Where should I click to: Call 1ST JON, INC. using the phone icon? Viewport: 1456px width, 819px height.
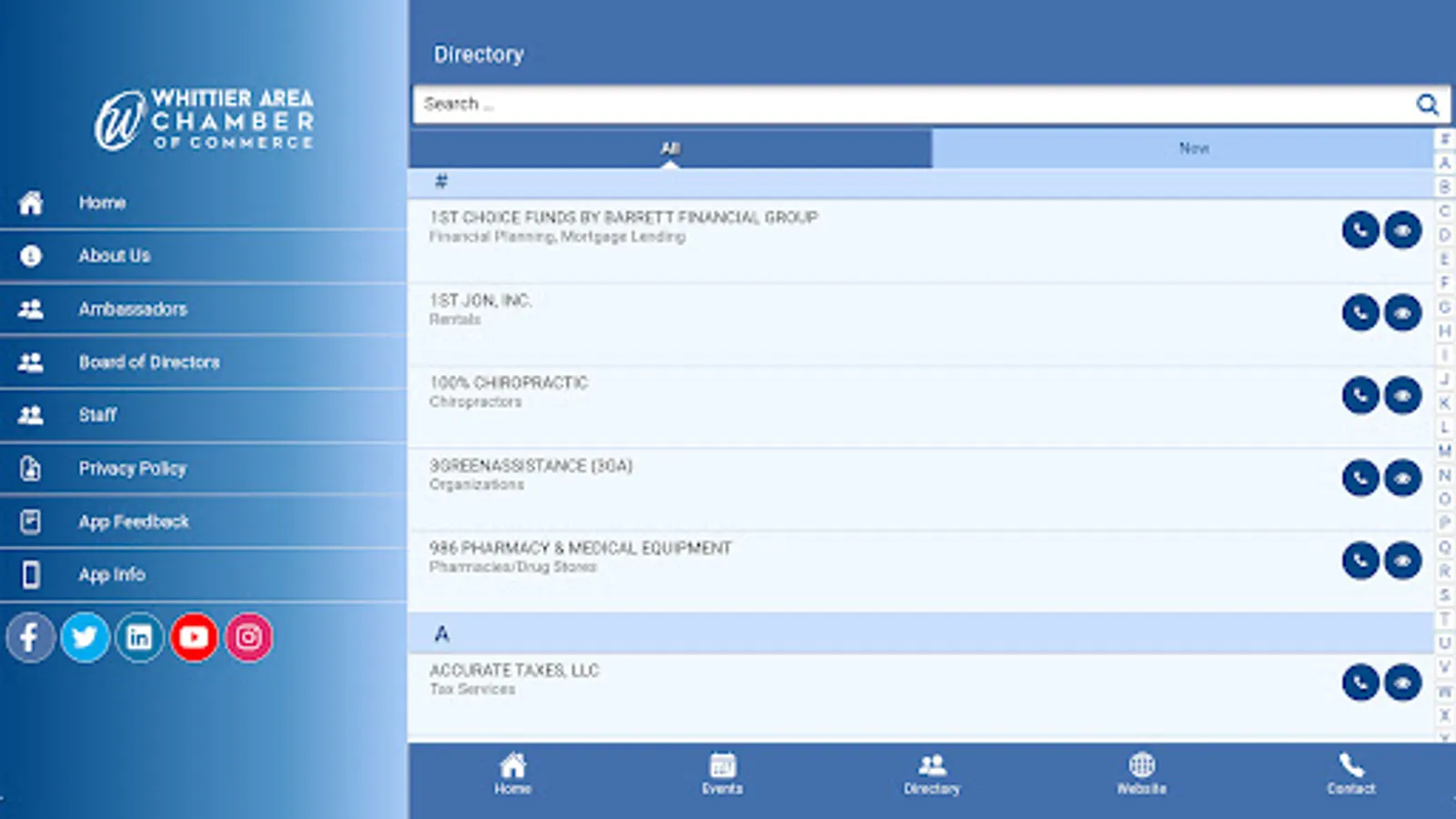pyautogui.click(x=1360, y=313)
